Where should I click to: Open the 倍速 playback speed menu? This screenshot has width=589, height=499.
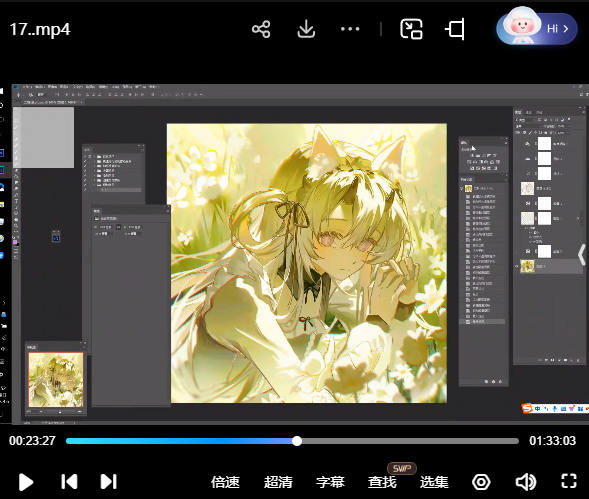pos(225,482)
